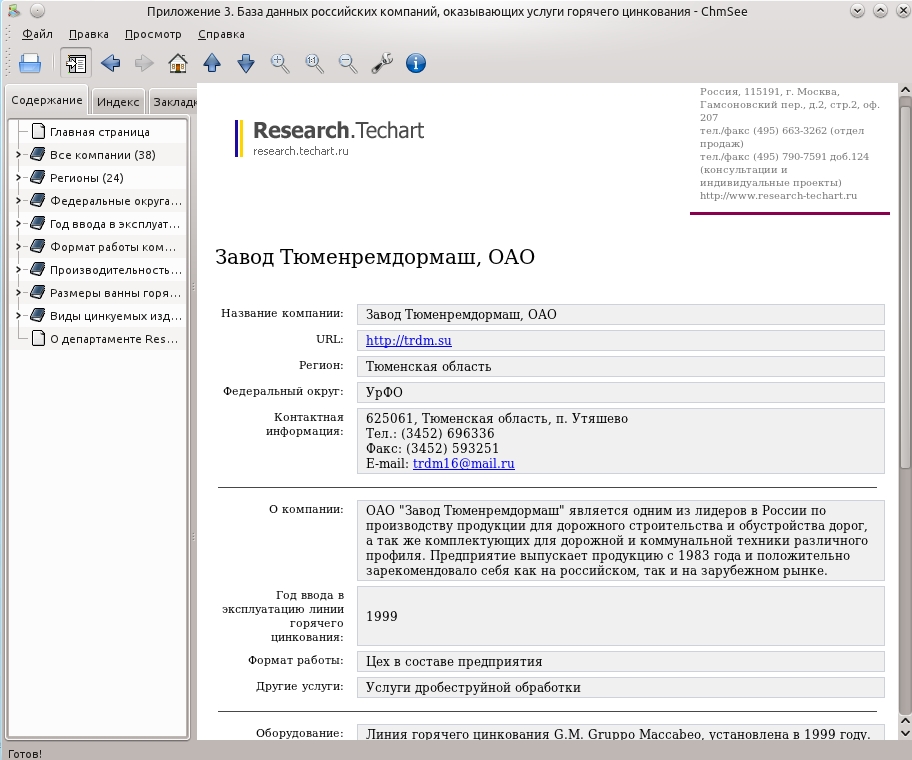
Task: Click the Research.Techart logo
Action: 330,138
